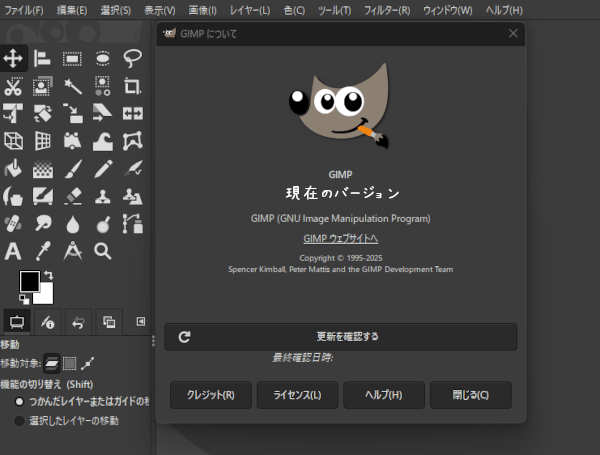Select the Heal bandage tool

(x=13, y=223)
